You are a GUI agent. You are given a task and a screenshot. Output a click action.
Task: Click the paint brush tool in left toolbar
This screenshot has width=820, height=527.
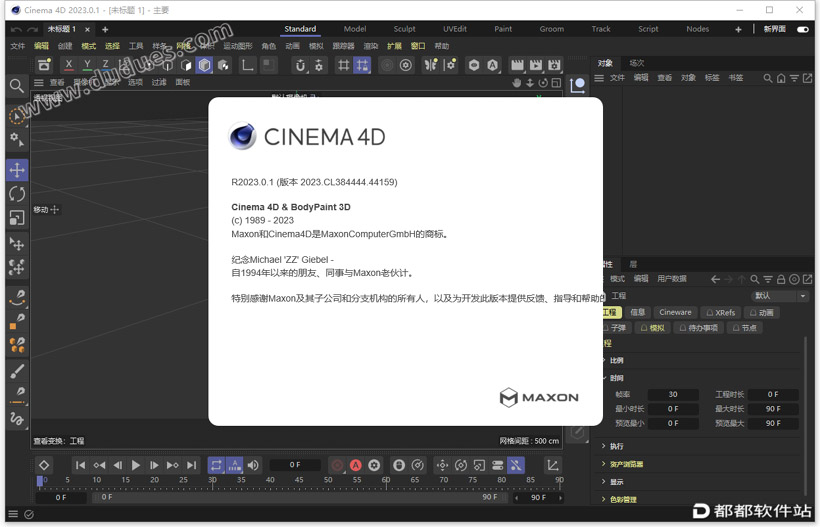point(17,371)
